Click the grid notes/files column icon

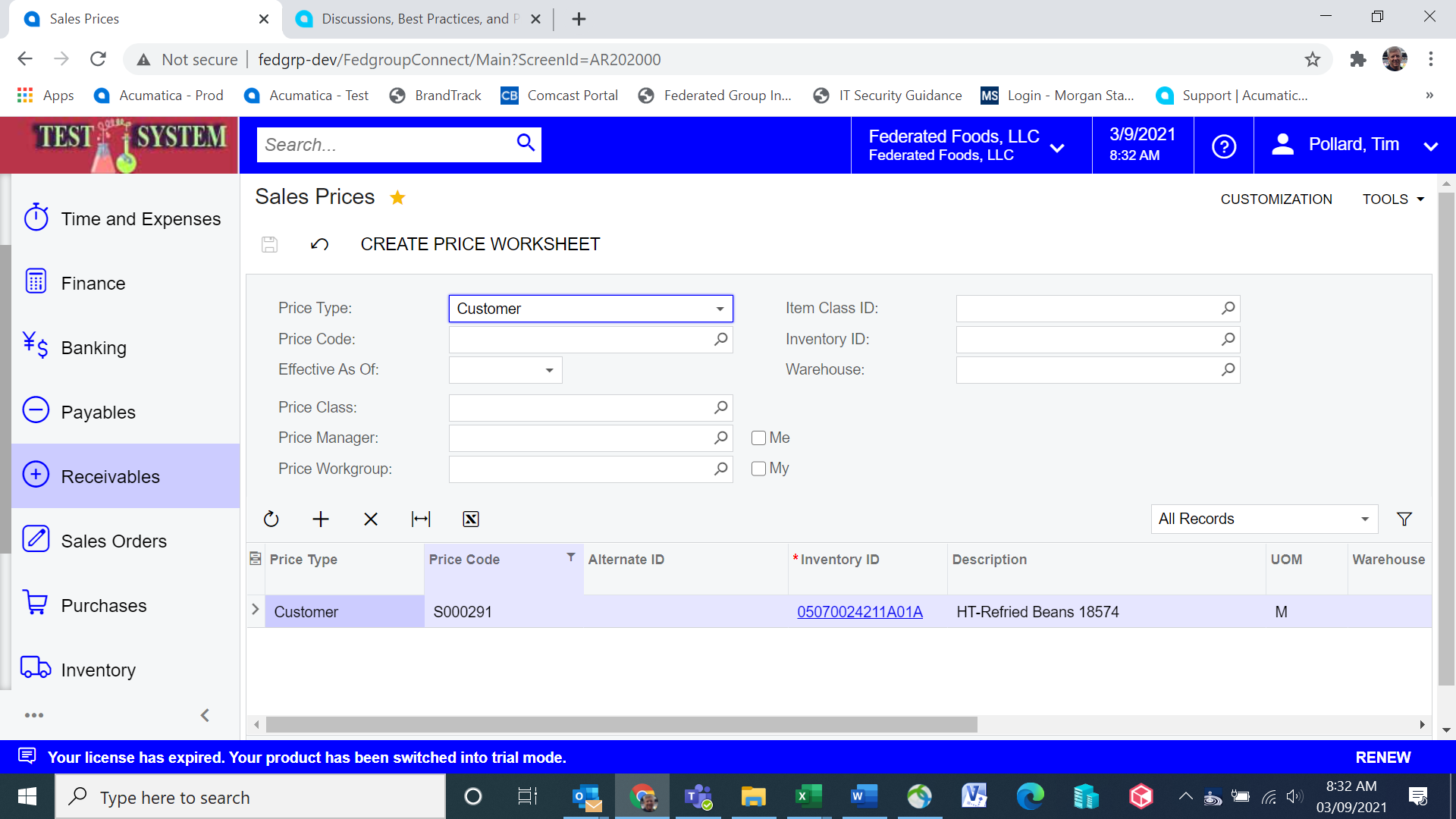pos(256,559)
